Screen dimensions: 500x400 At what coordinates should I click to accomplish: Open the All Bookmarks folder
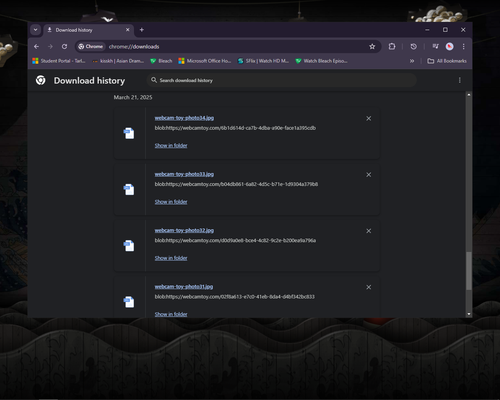(447, 61)
